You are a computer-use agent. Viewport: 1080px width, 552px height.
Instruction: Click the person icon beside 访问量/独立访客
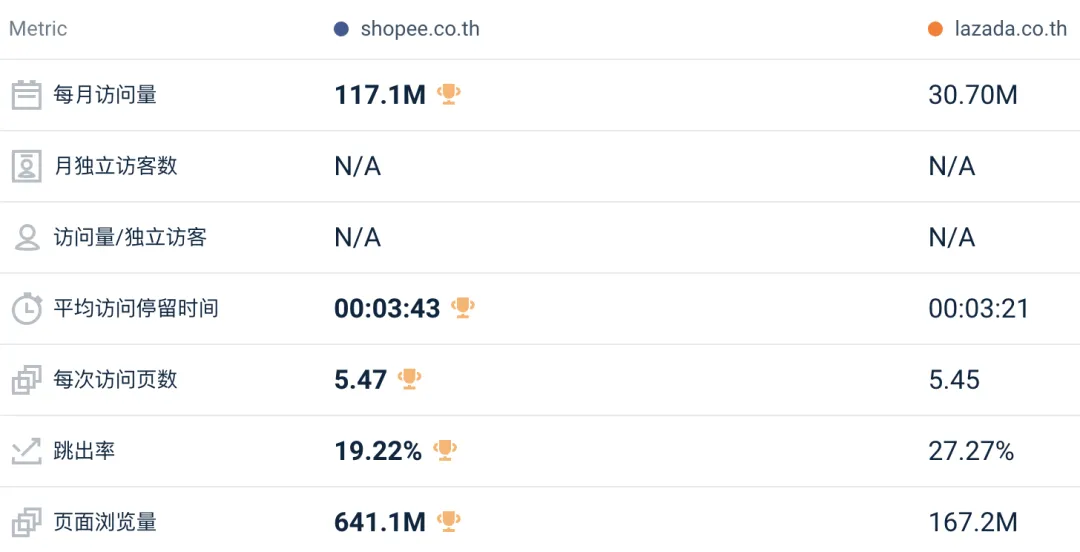click(x=26, y=238)
